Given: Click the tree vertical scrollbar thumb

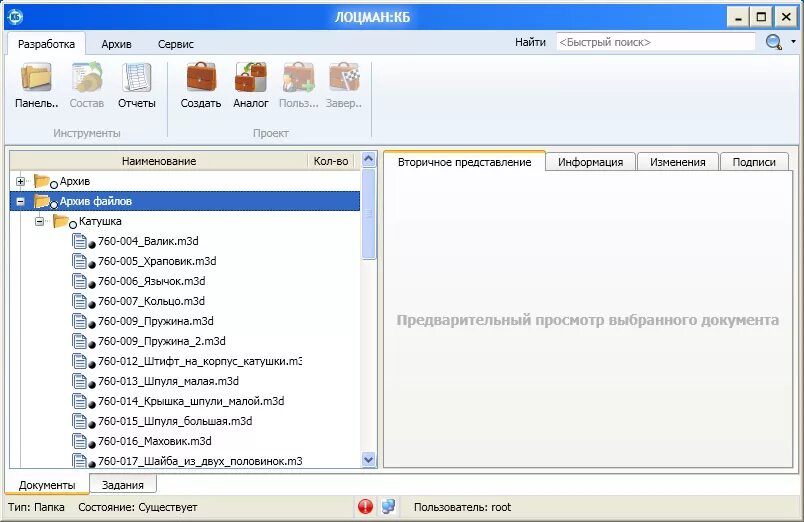Looking at the screenshot, I should 368,214.
